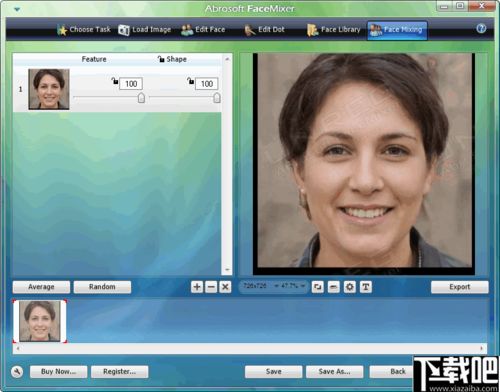Open the help question mark icon

click(x=481, y=29)
